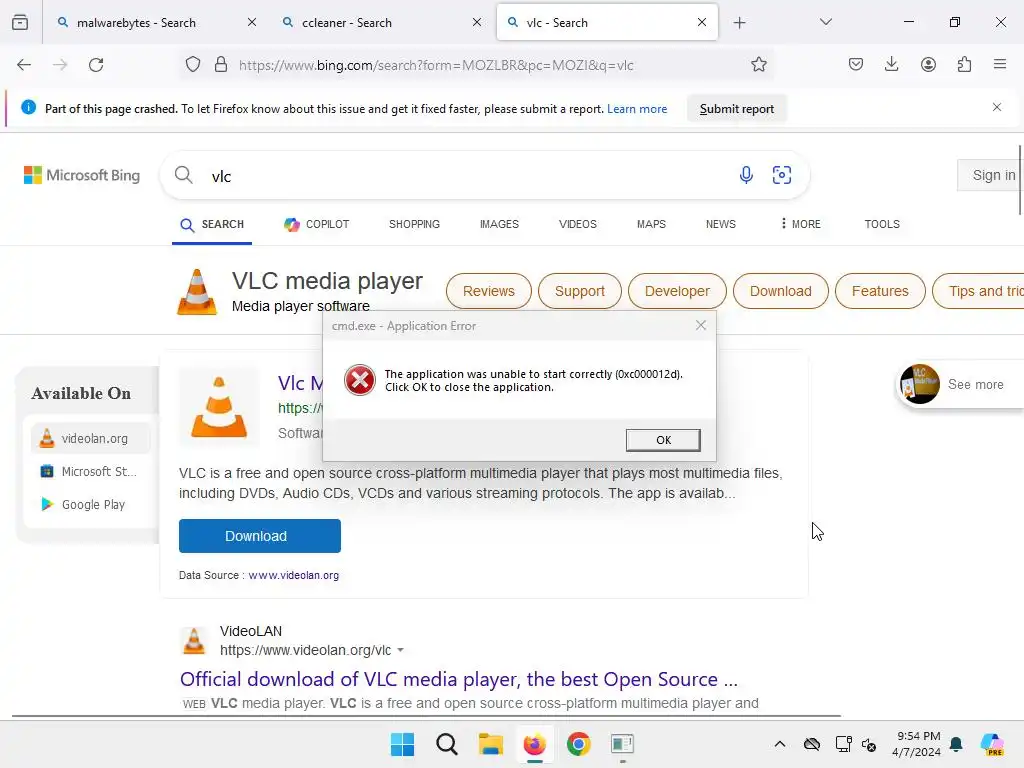
Task: Open www.videolan.org data source link
Action: pos(293,575)
